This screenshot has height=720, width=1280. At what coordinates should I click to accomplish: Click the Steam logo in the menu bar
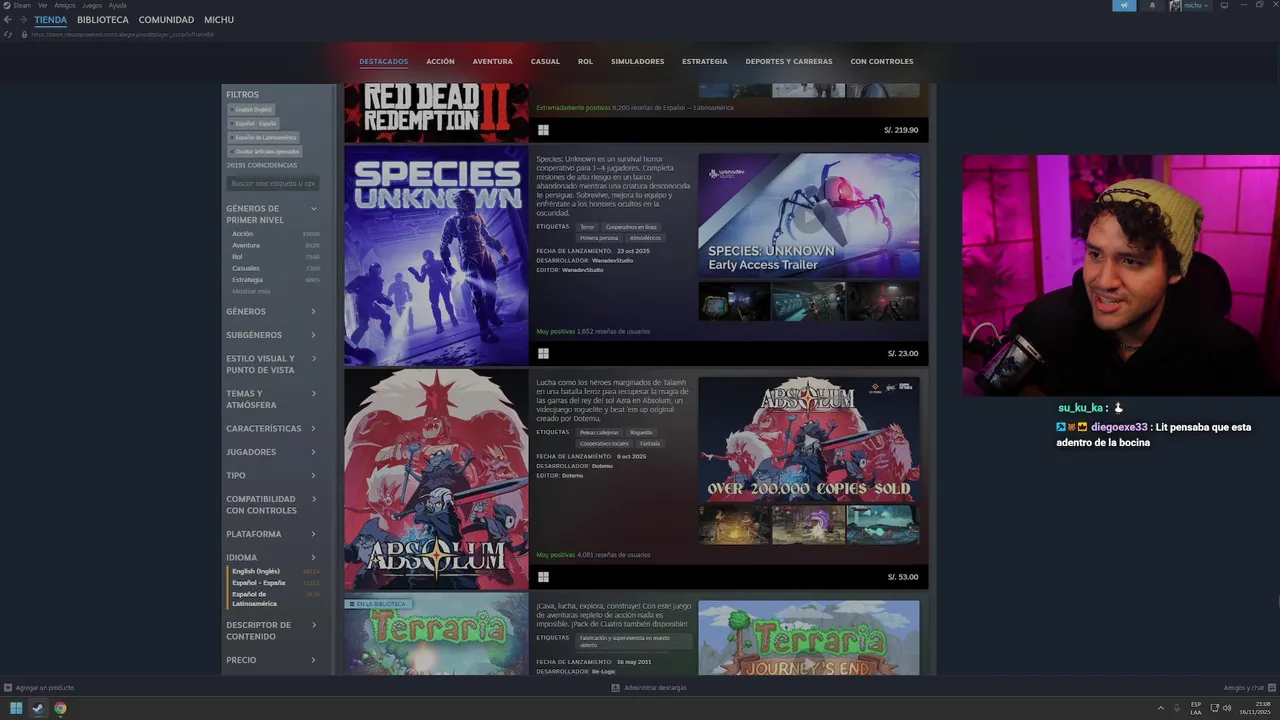click(x=7, y=5)
